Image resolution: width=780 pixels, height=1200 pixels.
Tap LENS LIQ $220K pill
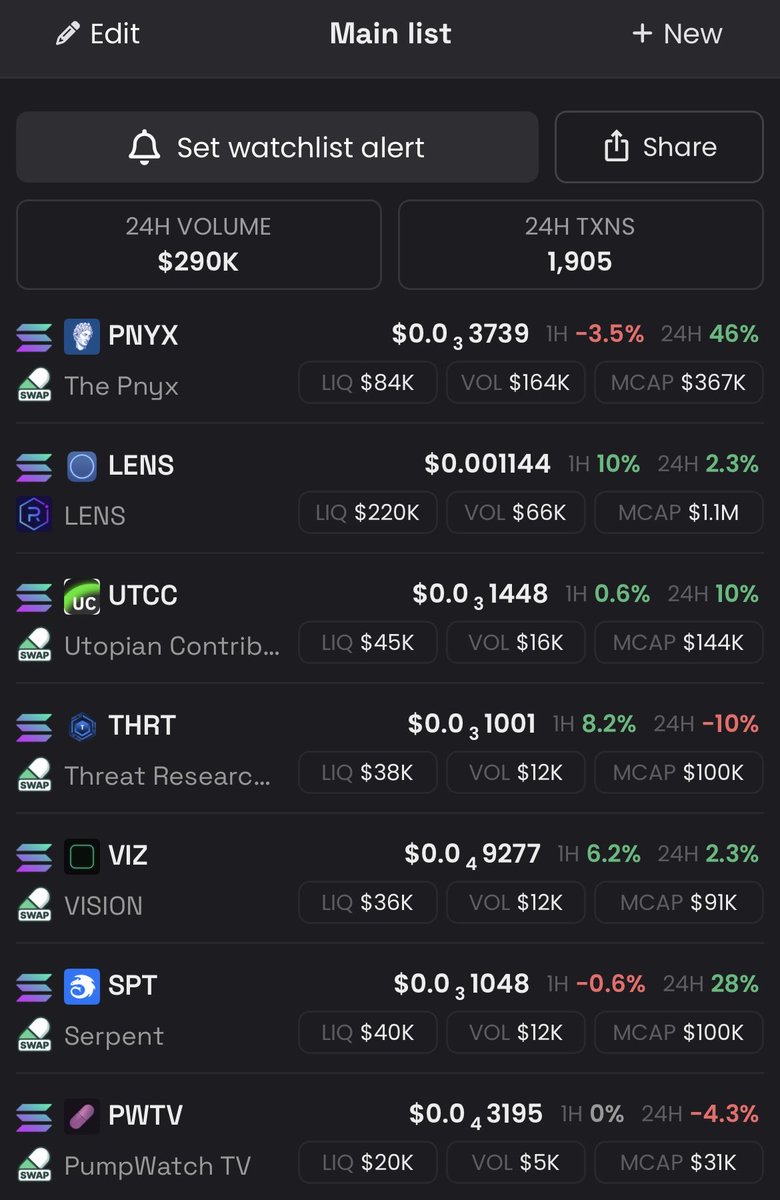click(x=367, y=513)
